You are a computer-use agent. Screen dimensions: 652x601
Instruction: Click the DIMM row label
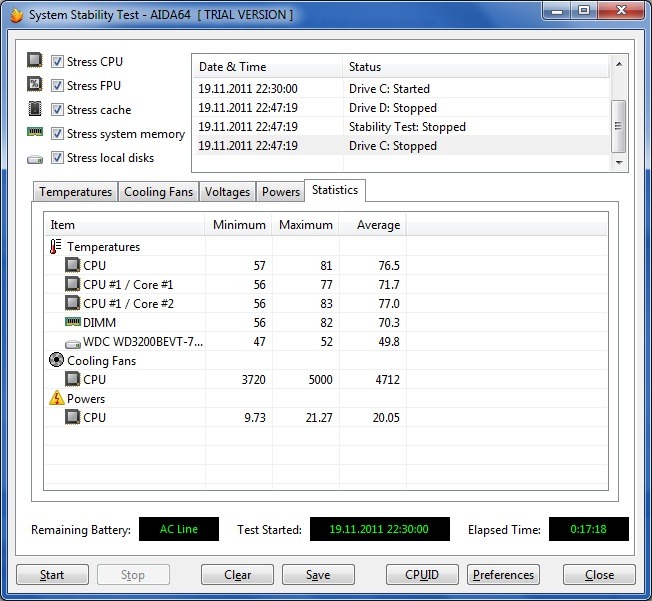tap(99, 322)
